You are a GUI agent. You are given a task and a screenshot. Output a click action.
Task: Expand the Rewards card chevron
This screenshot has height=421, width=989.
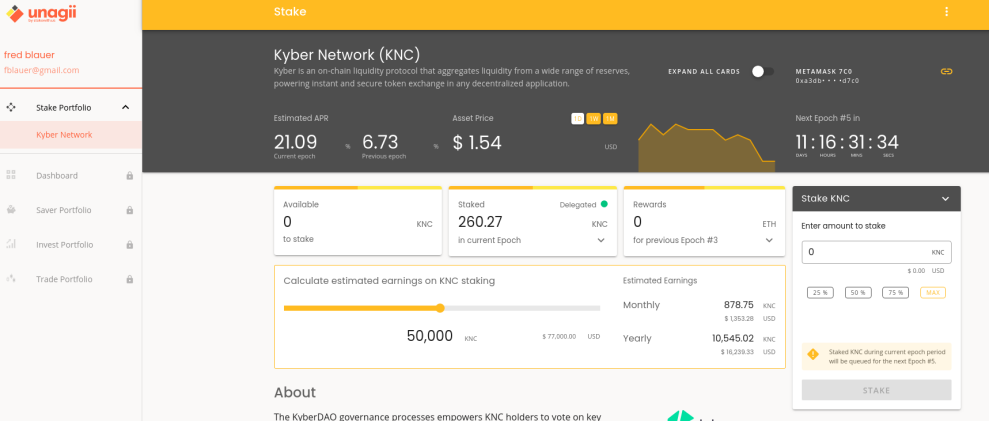[x=770, y=240]
